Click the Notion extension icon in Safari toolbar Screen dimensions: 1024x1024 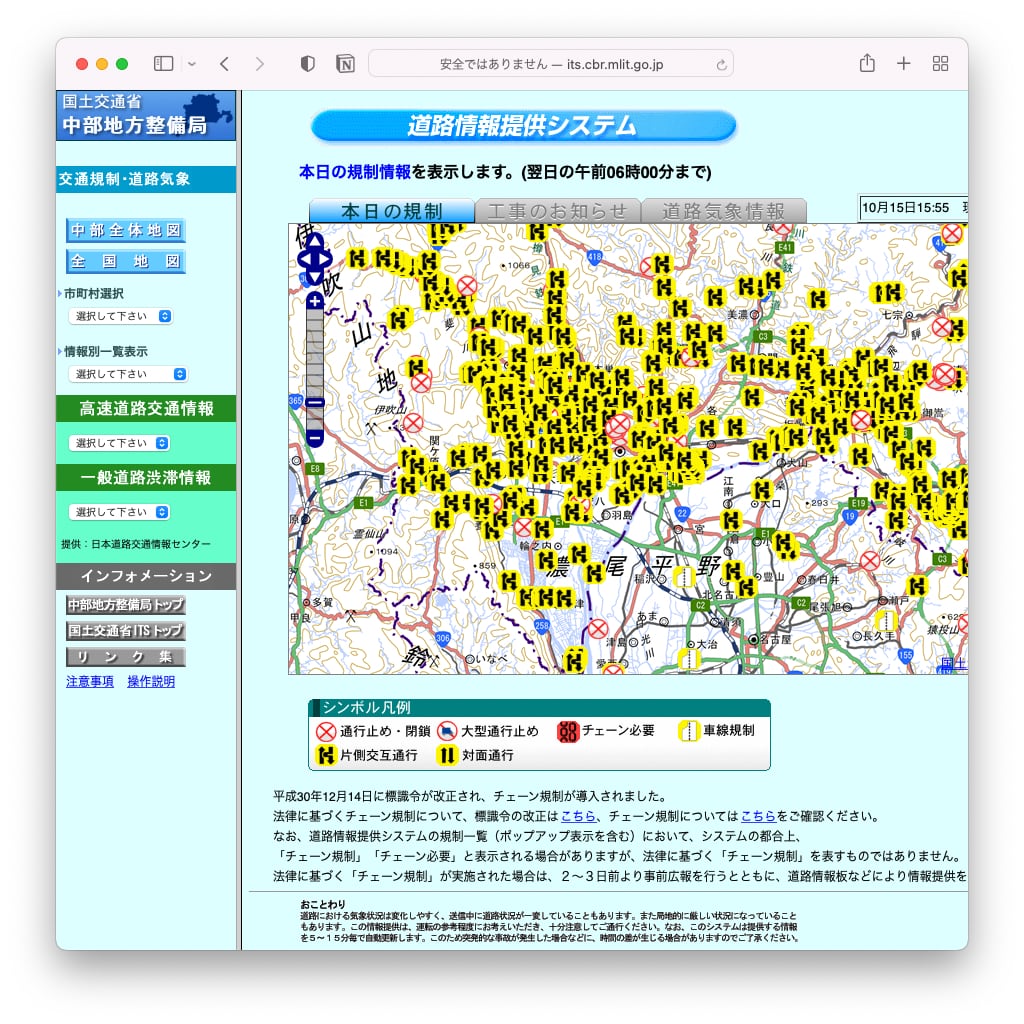[x=345, y=64]
